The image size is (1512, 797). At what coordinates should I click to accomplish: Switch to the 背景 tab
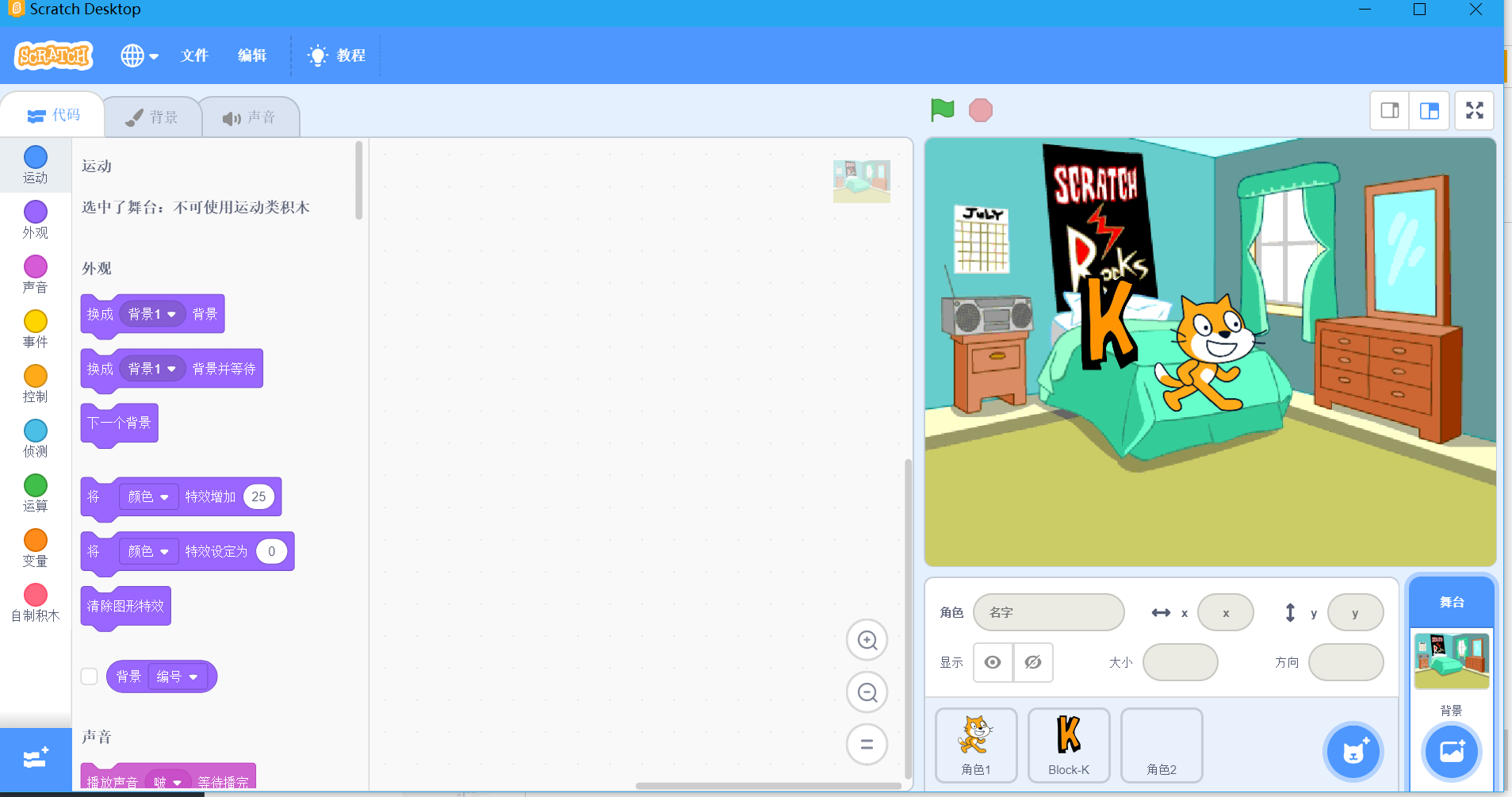click(x=152, y=117)
